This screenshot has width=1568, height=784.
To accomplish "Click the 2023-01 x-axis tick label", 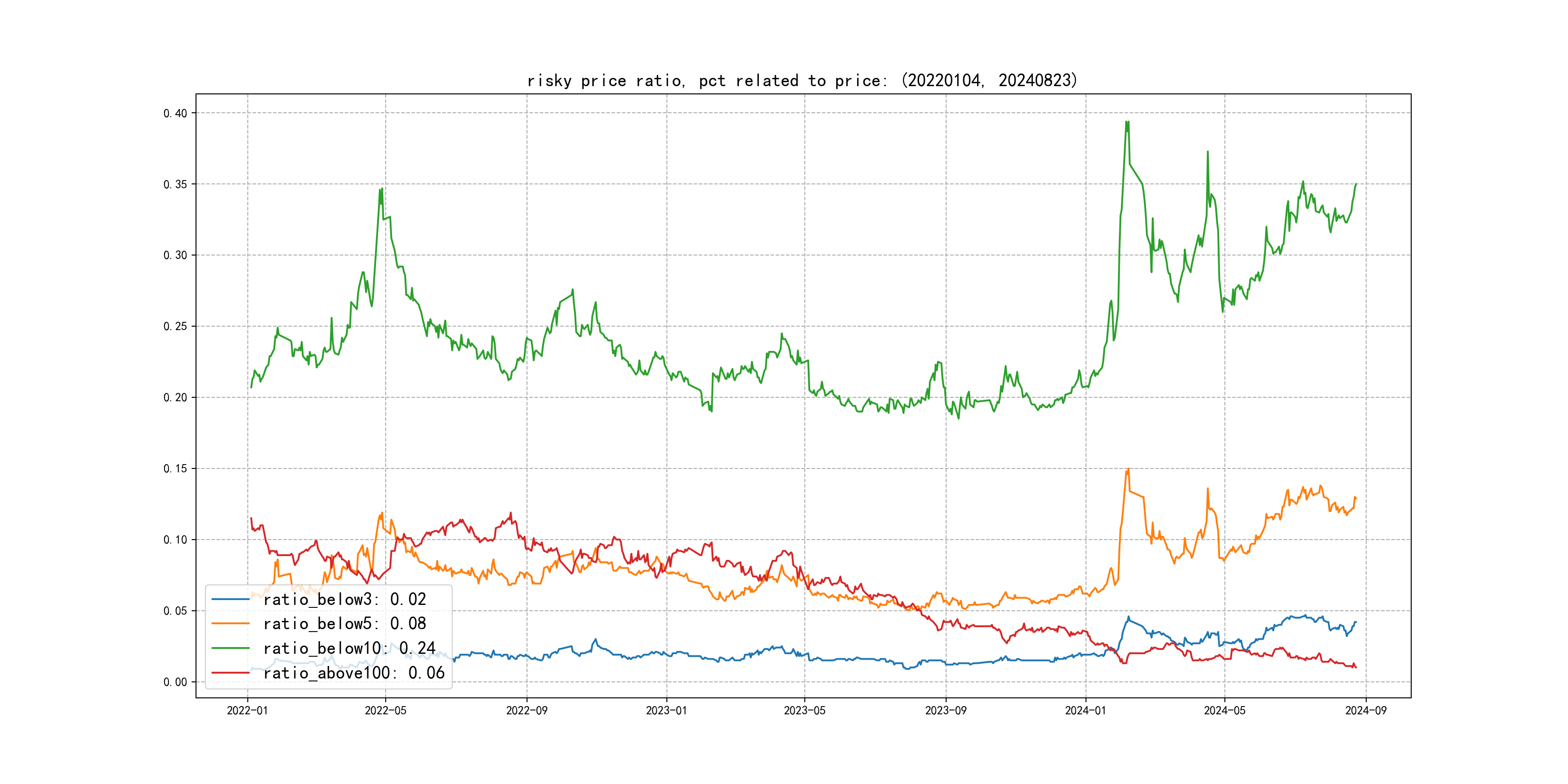I will tap(666, 711).
